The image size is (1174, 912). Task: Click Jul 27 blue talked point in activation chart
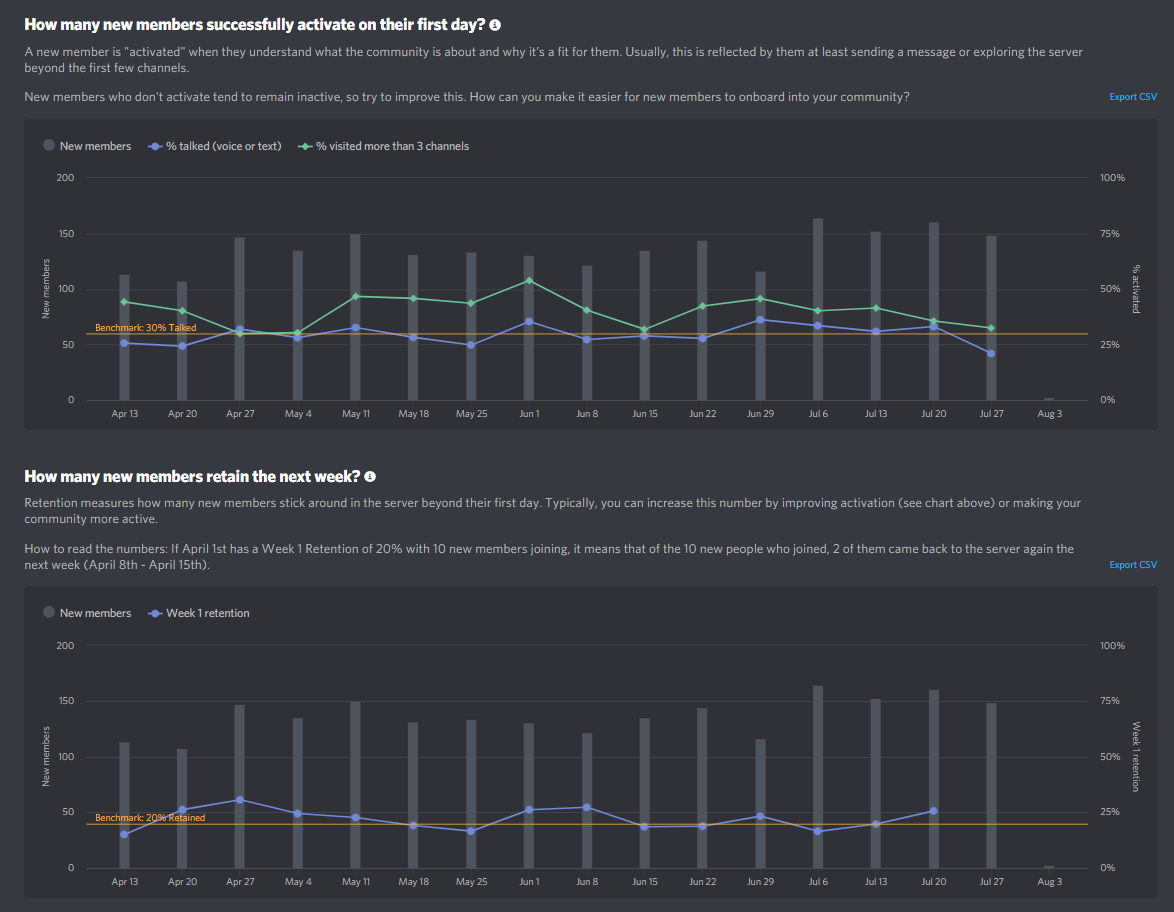pos(991,353)
